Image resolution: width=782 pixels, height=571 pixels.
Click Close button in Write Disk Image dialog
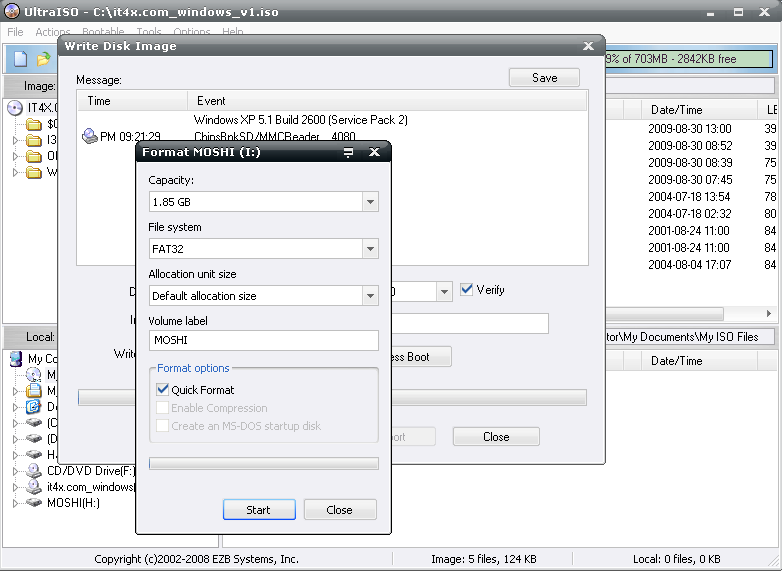496,437
